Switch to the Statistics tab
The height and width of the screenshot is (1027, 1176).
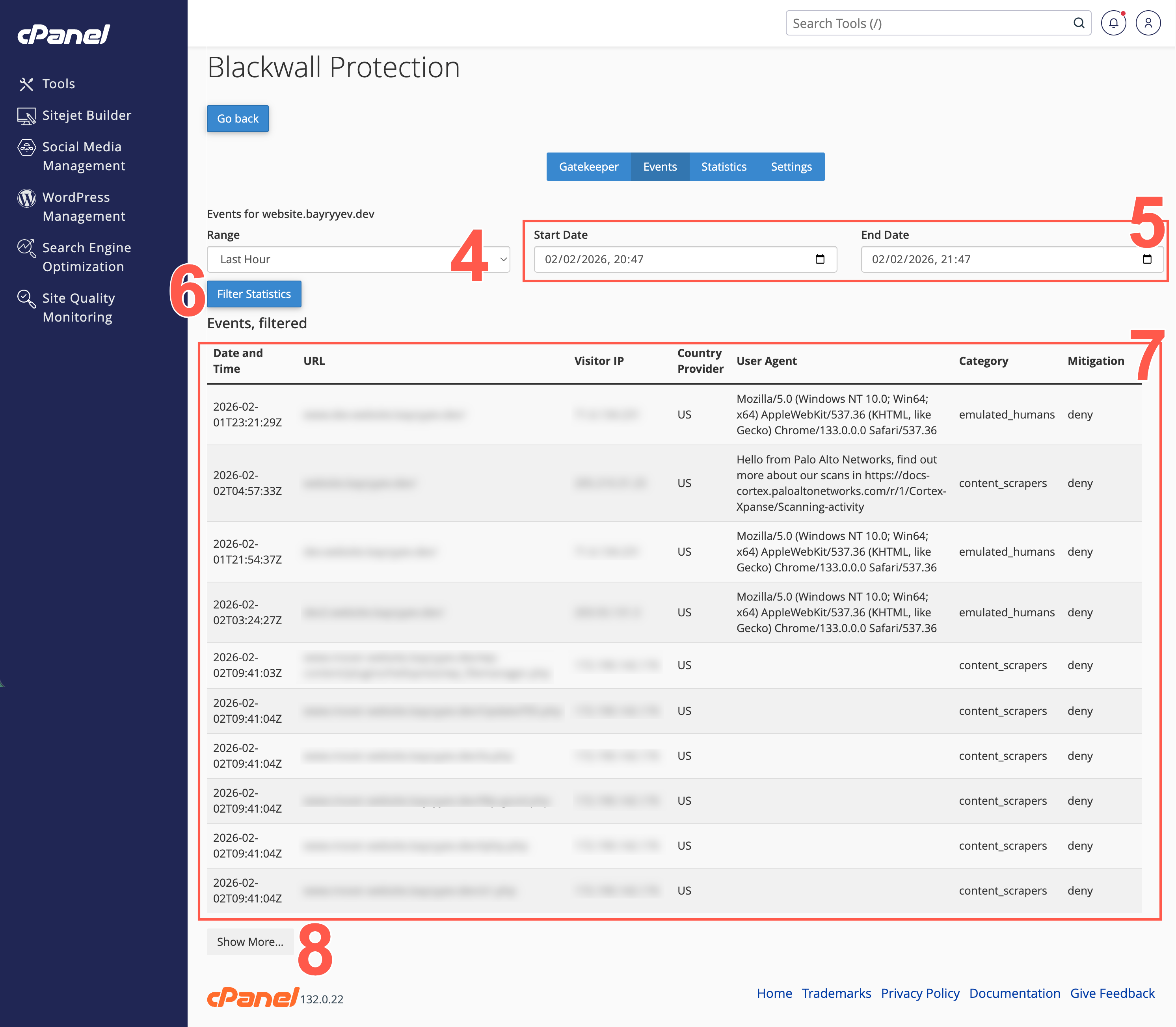(x=724, y=167)
